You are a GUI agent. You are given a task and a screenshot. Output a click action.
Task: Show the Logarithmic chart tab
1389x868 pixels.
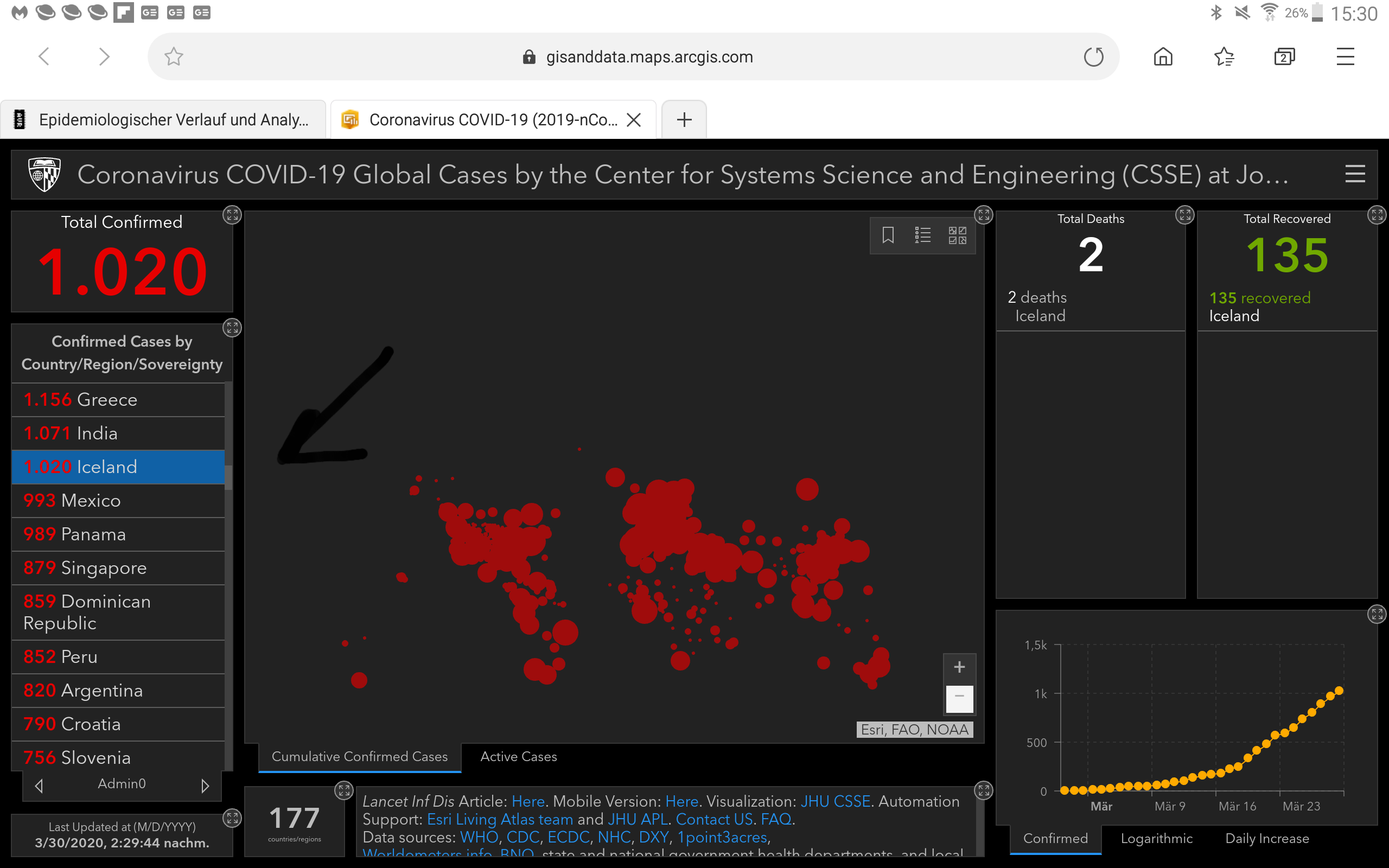pos(1157,839)
